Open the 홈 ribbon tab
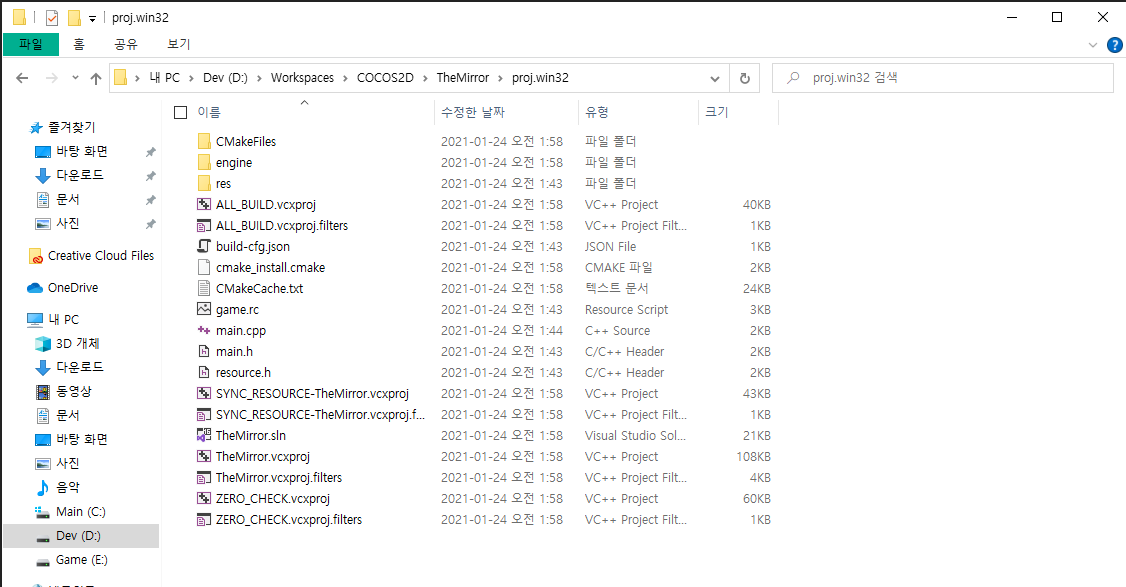The width and height of the screenshot is (1126, 587). (x=79, y=45)
